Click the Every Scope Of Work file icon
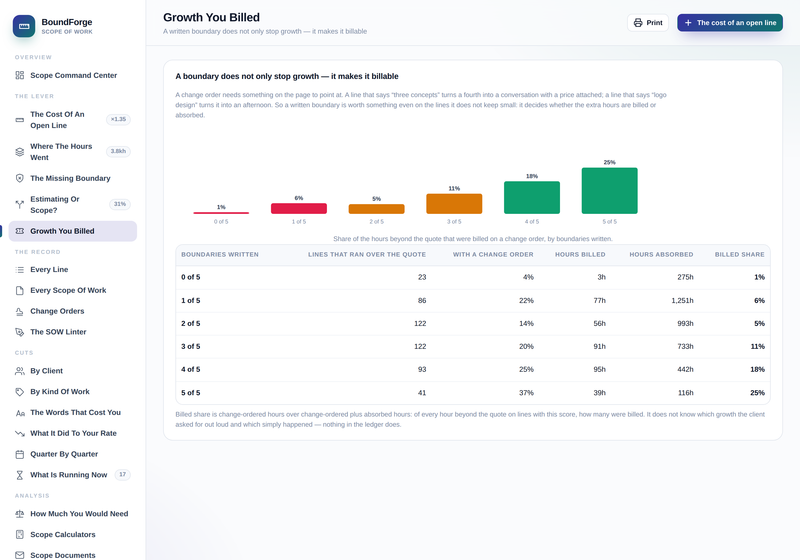This screenshot has width=800, height=560. [x=19, y=291]
